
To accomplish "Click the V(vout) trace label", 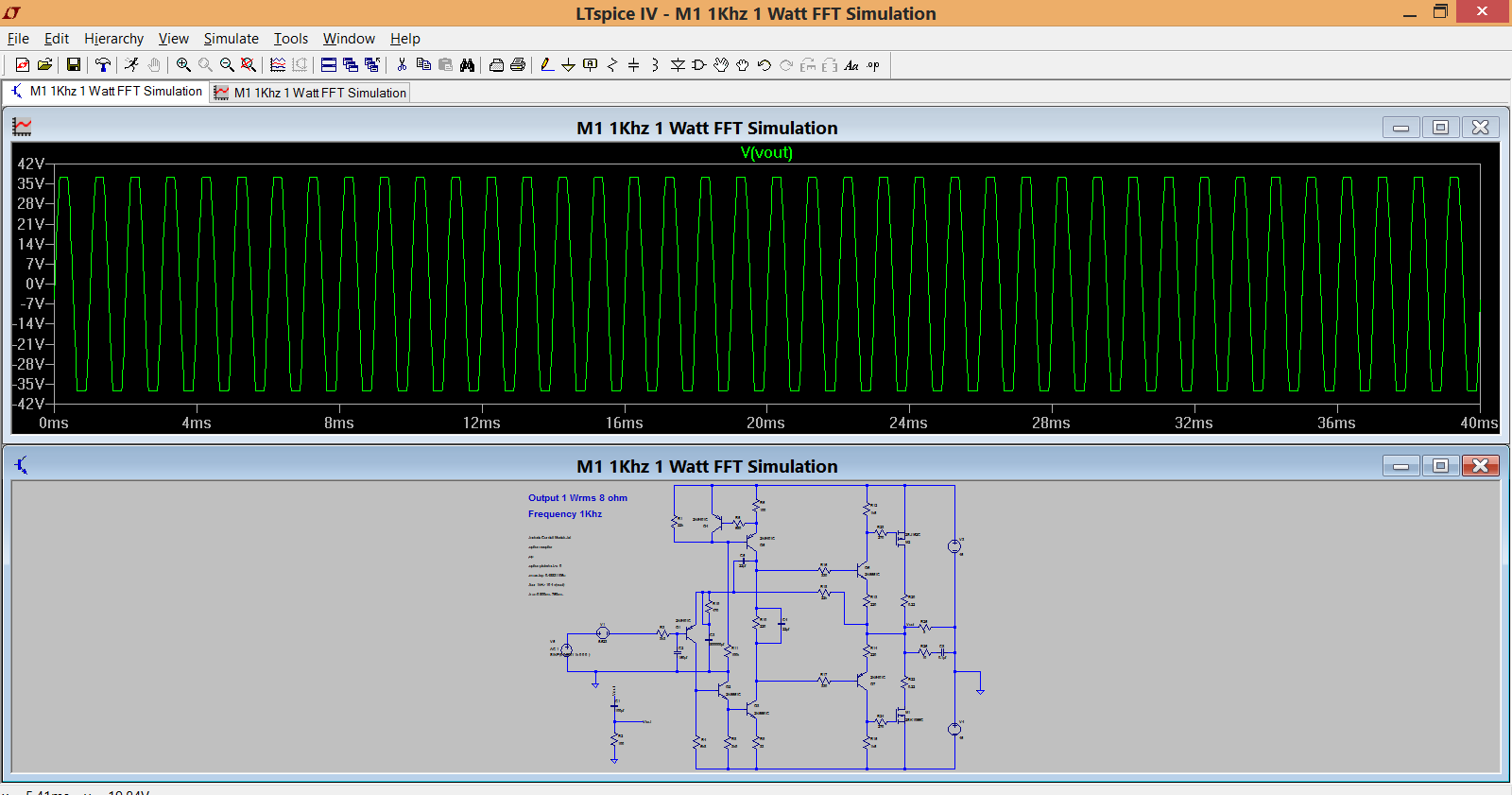I will click(766, 152).
